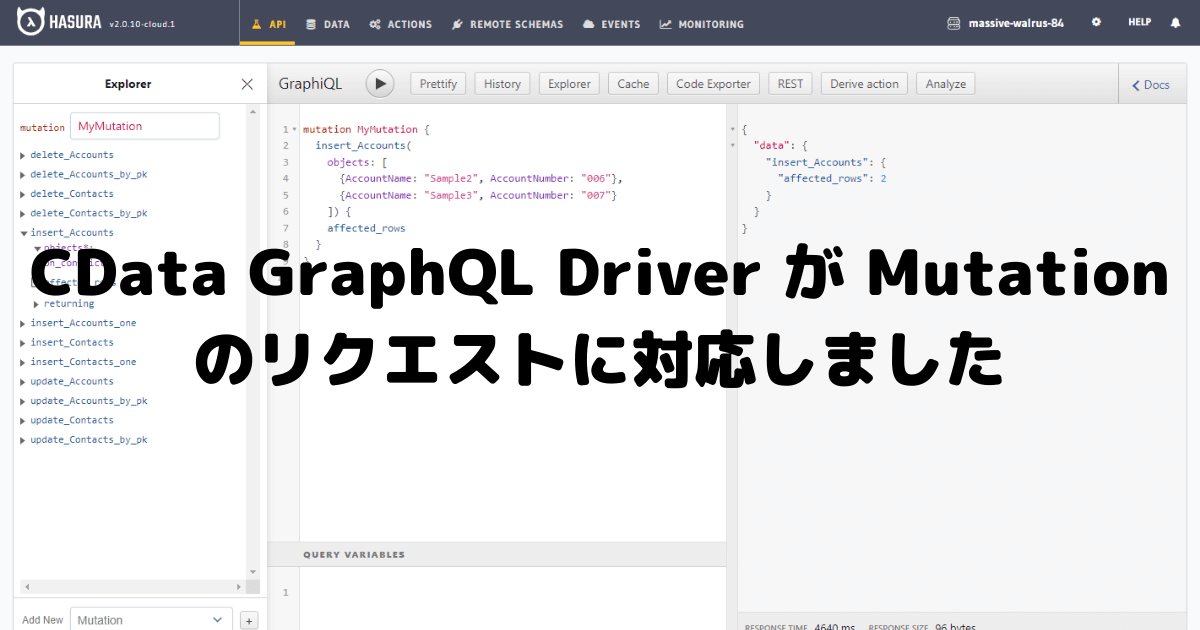Image resolution: width=1200 pixels, height=630 pixels.
Task: Edit the MyMutation name field
Action: tap(144, 126)
